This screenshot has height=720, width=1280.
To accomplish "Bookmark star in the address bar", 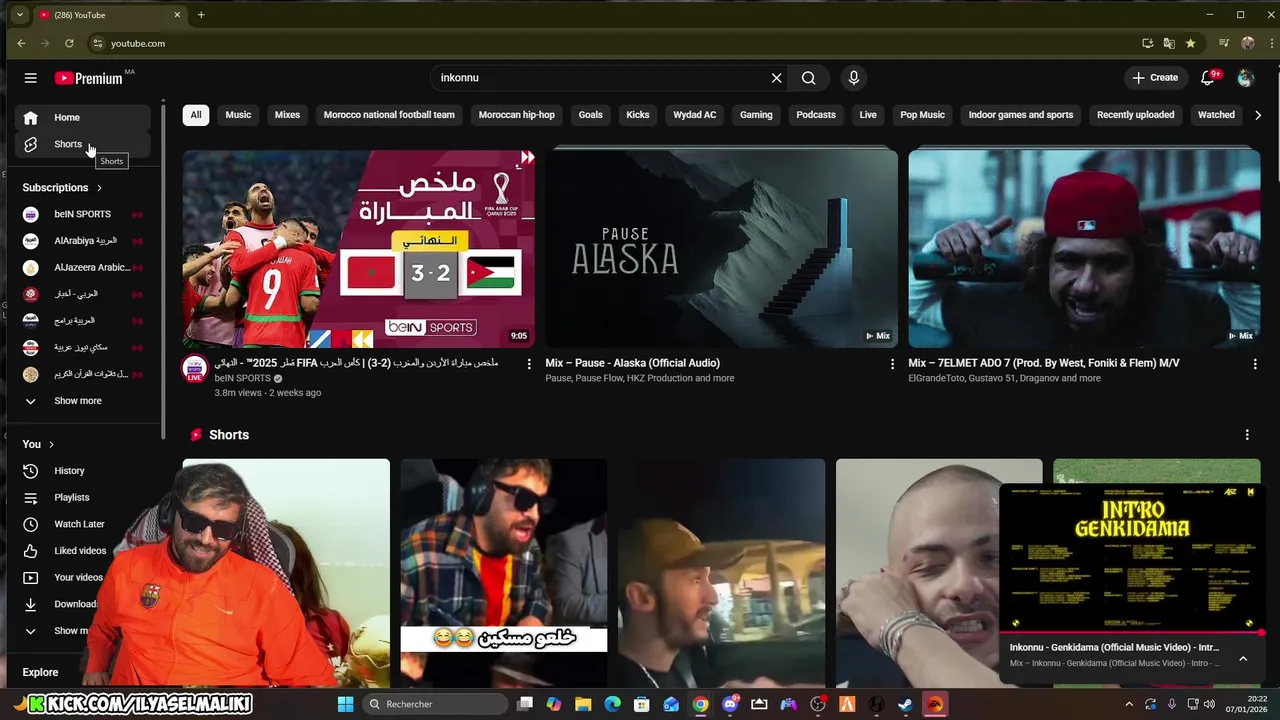I will pyautogui.click(x=1190, y=44).
